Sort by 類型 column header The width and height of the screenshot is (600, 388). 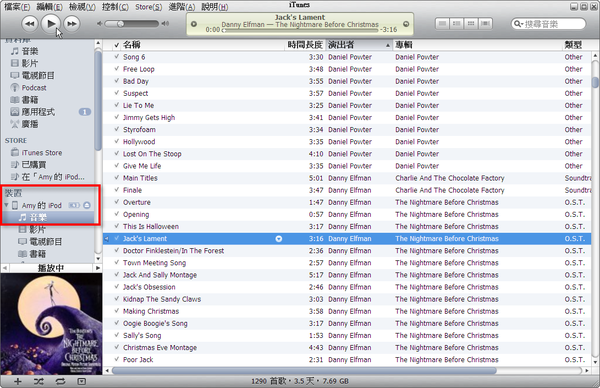pyautogui.click(x=577, y=45)
